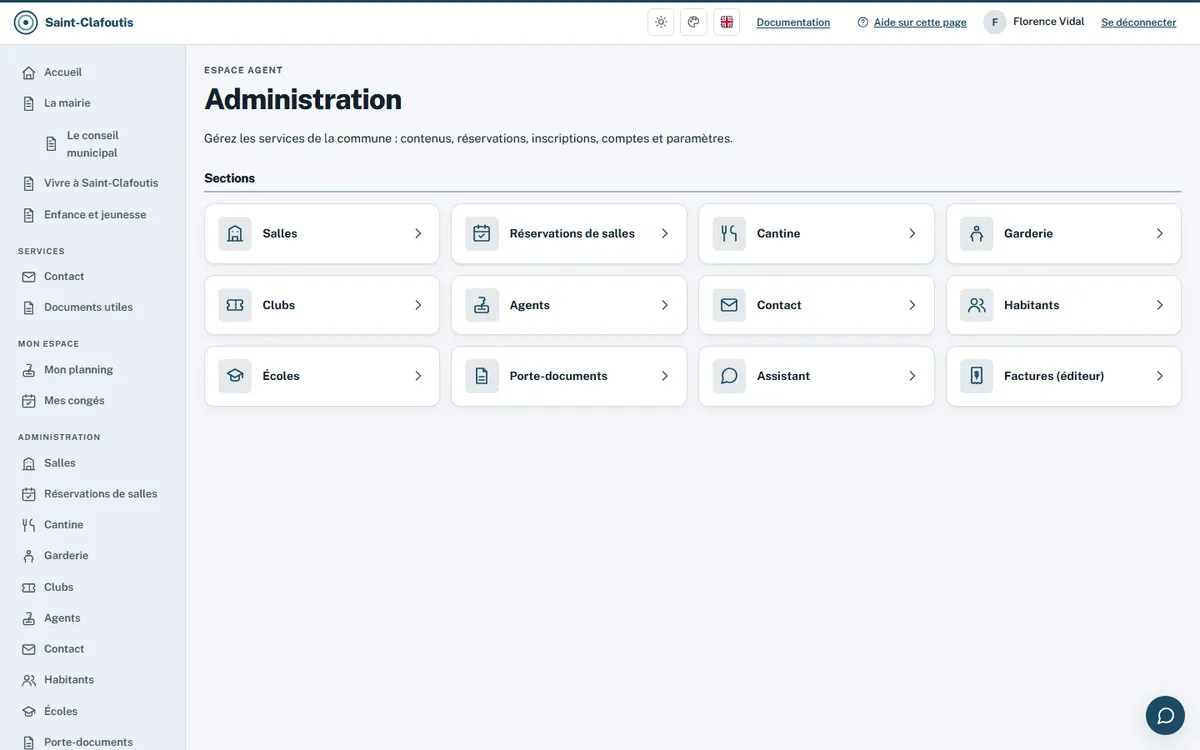Switch language with the UK flag button
The height and width of the screenshot is (750, 1200).
pyautogui.click(x=727, y=22)
